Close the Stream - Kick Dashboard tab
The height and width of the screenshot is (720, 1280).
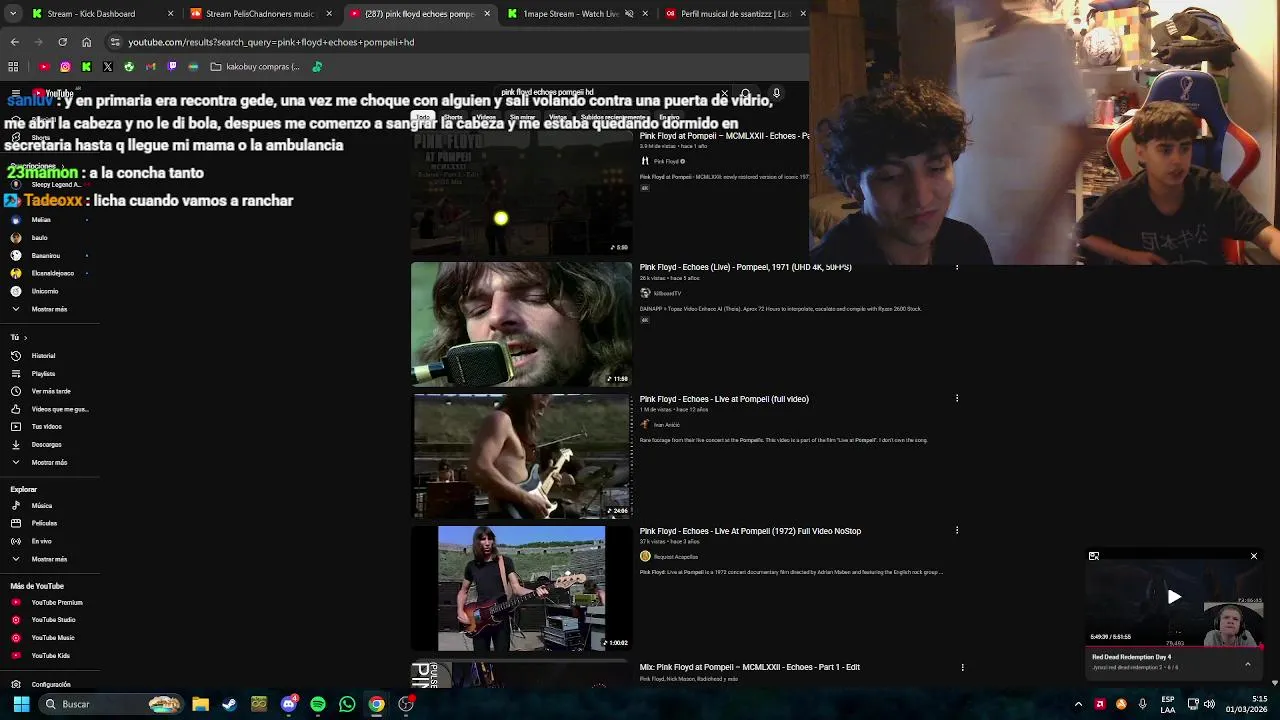coord(170,14)
